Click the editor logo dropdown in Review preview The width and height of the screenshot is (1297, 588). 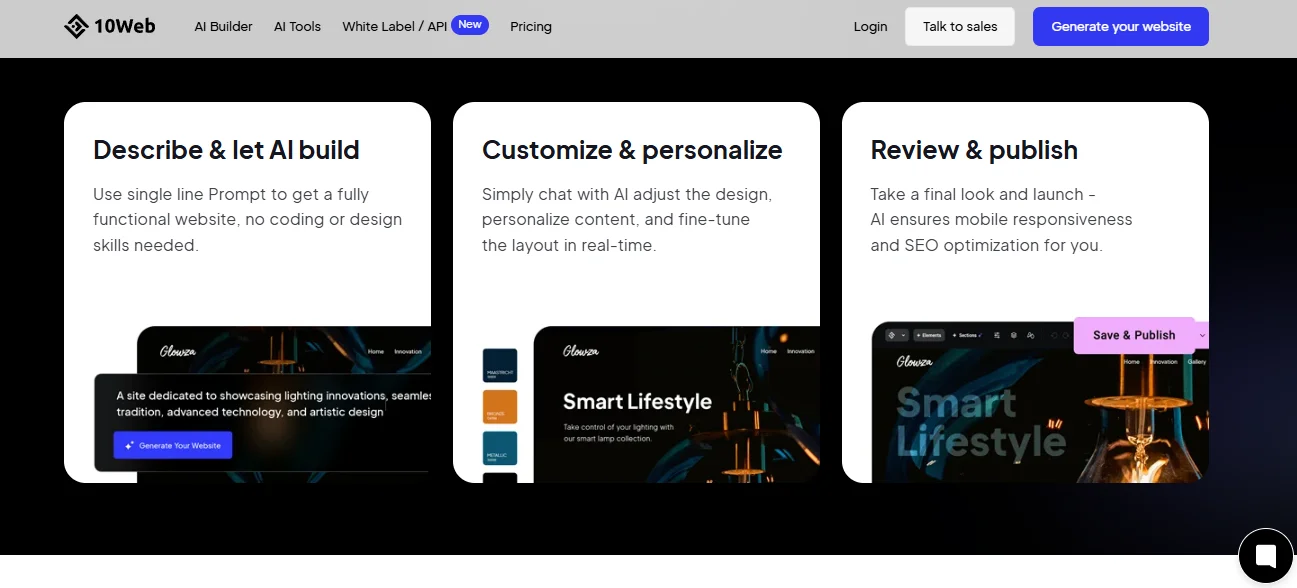pyautogui.click(x=896, y=335)
